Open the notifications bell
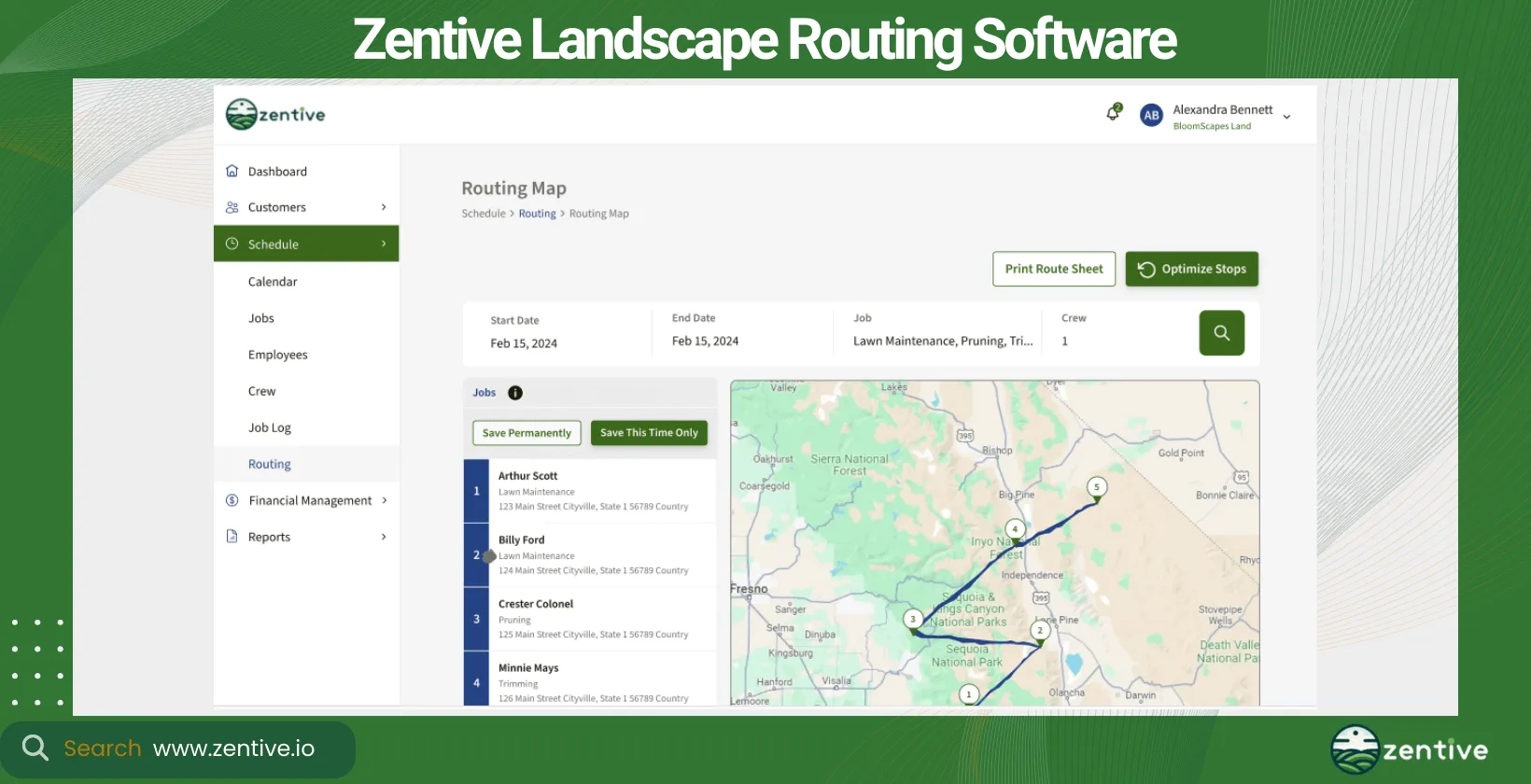 pyautogui.click(x=1113, y=113)
